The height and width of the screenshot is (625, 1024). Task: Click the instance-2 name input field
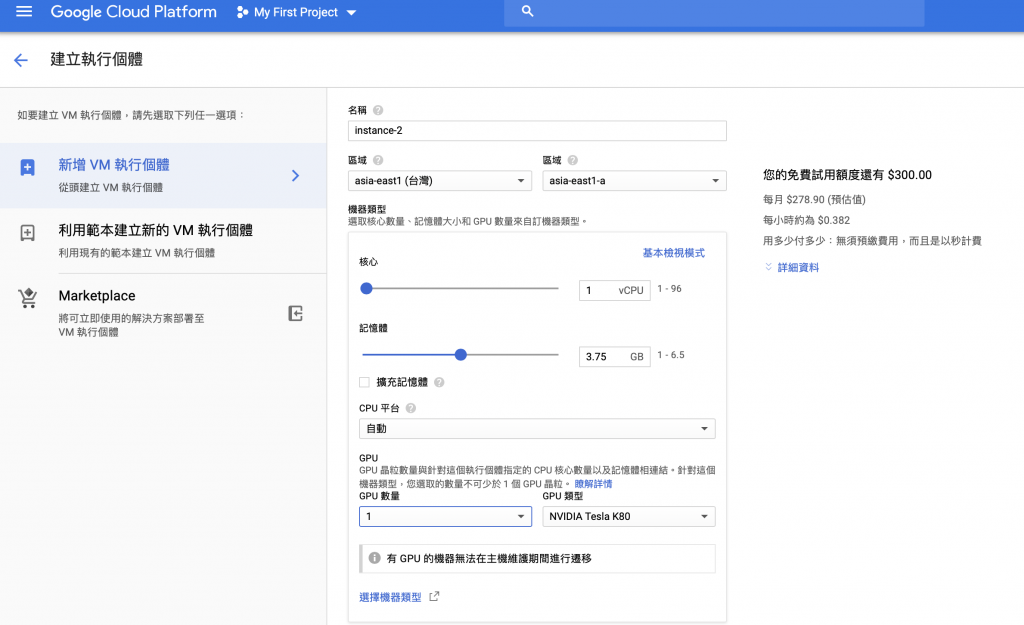point(537,131)
